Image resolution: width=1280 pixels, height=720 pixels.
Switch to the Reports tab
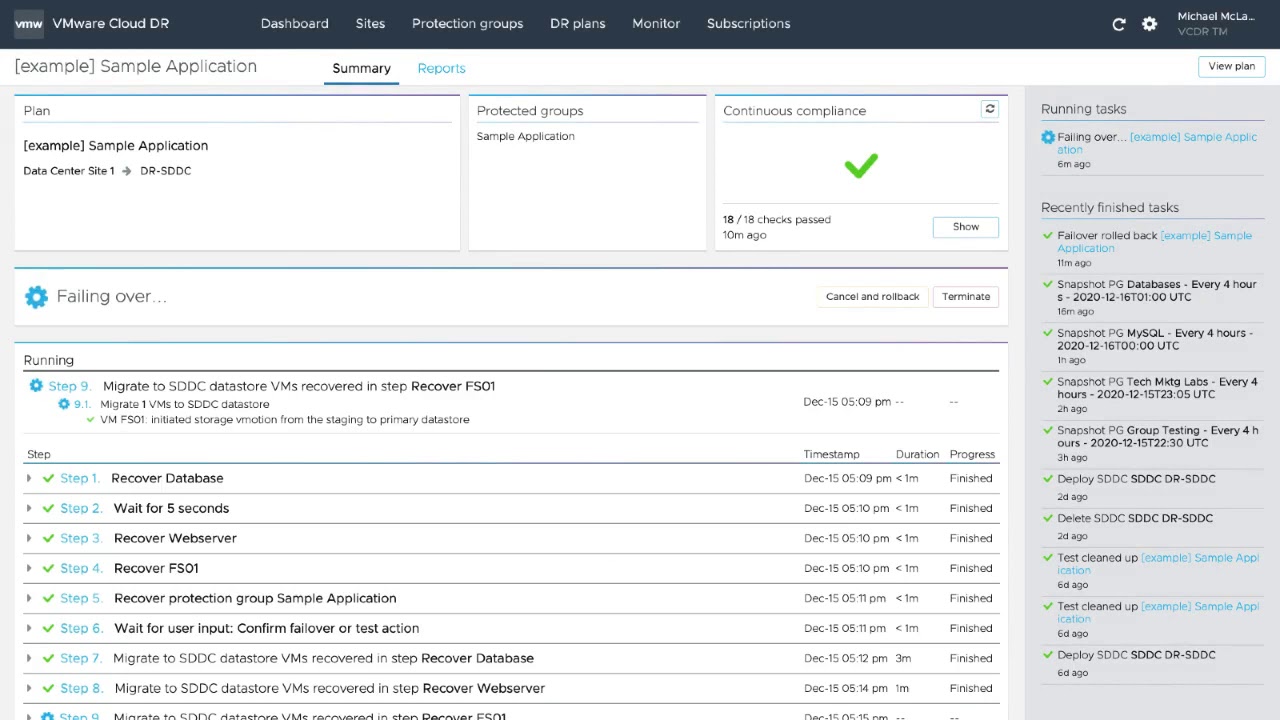coord(441,68)
